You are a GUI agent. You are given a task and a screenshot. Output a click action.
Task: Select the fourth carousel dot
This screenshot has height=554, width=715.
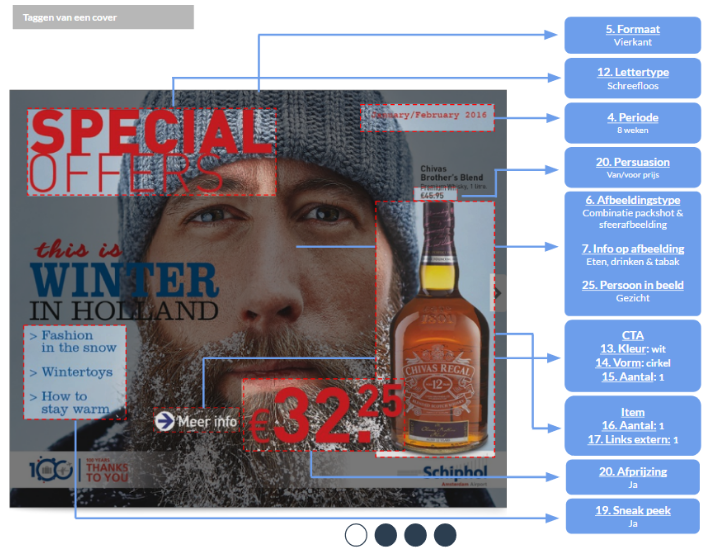(445, 535)
